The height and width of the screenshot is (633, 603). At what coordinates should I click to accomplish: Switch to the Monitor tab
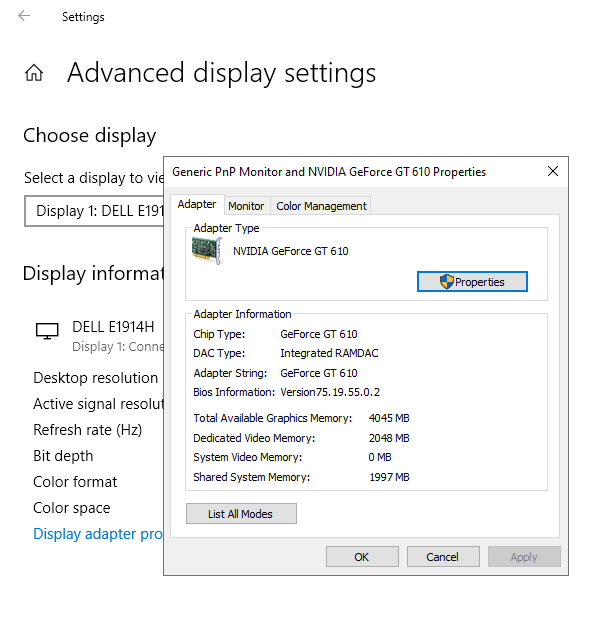(246, 206)
